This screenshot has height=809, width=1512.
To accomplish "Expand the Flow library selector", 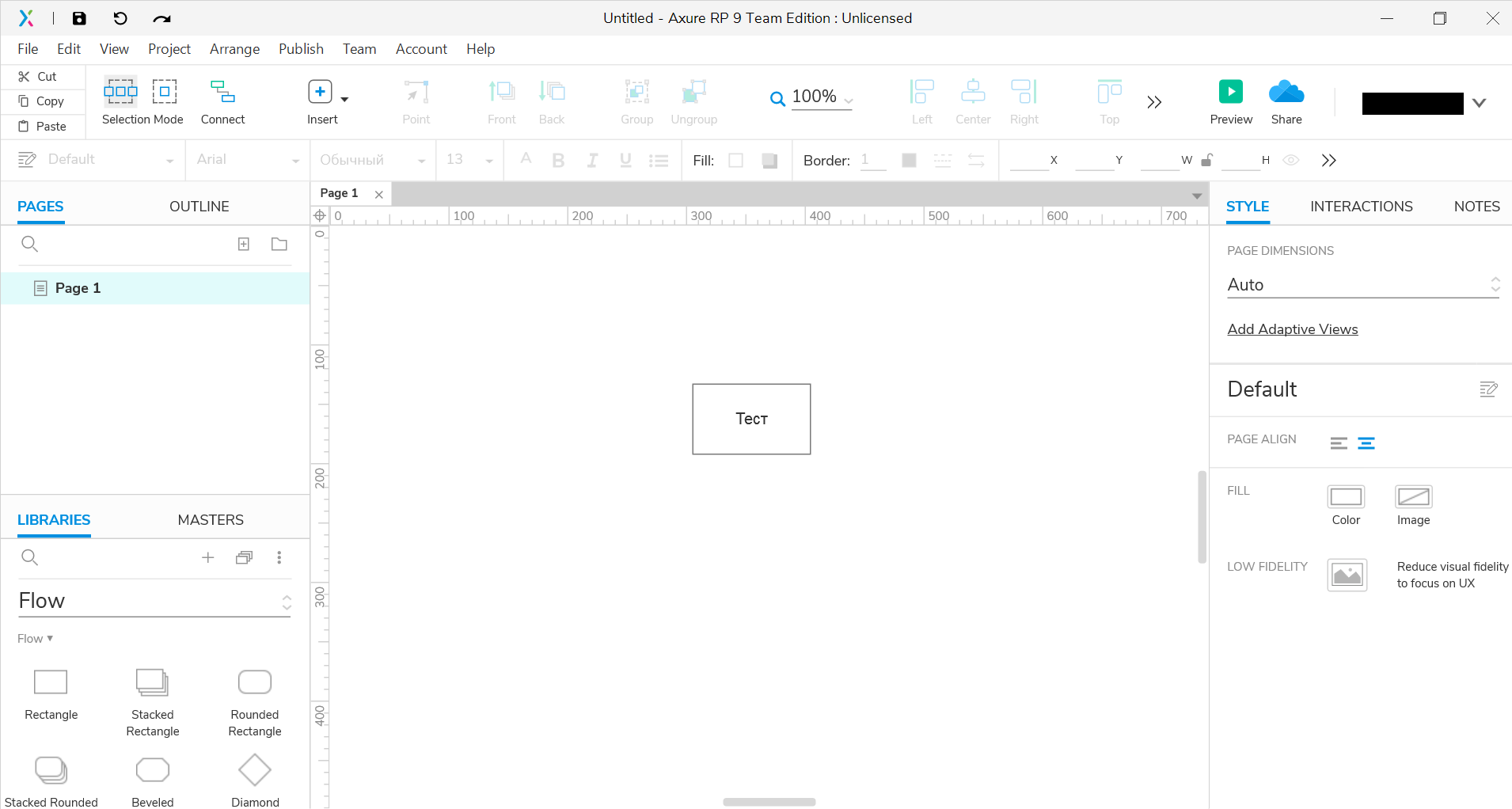I will [x=155, y=601].
